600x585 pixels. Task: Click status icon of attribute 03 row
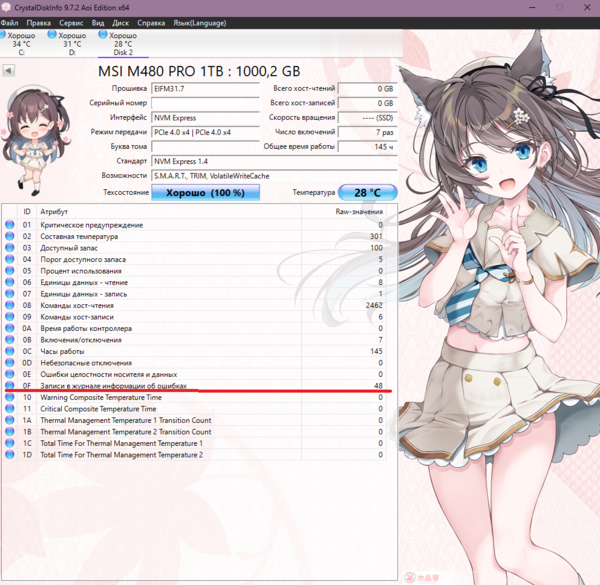click(10, 248)
